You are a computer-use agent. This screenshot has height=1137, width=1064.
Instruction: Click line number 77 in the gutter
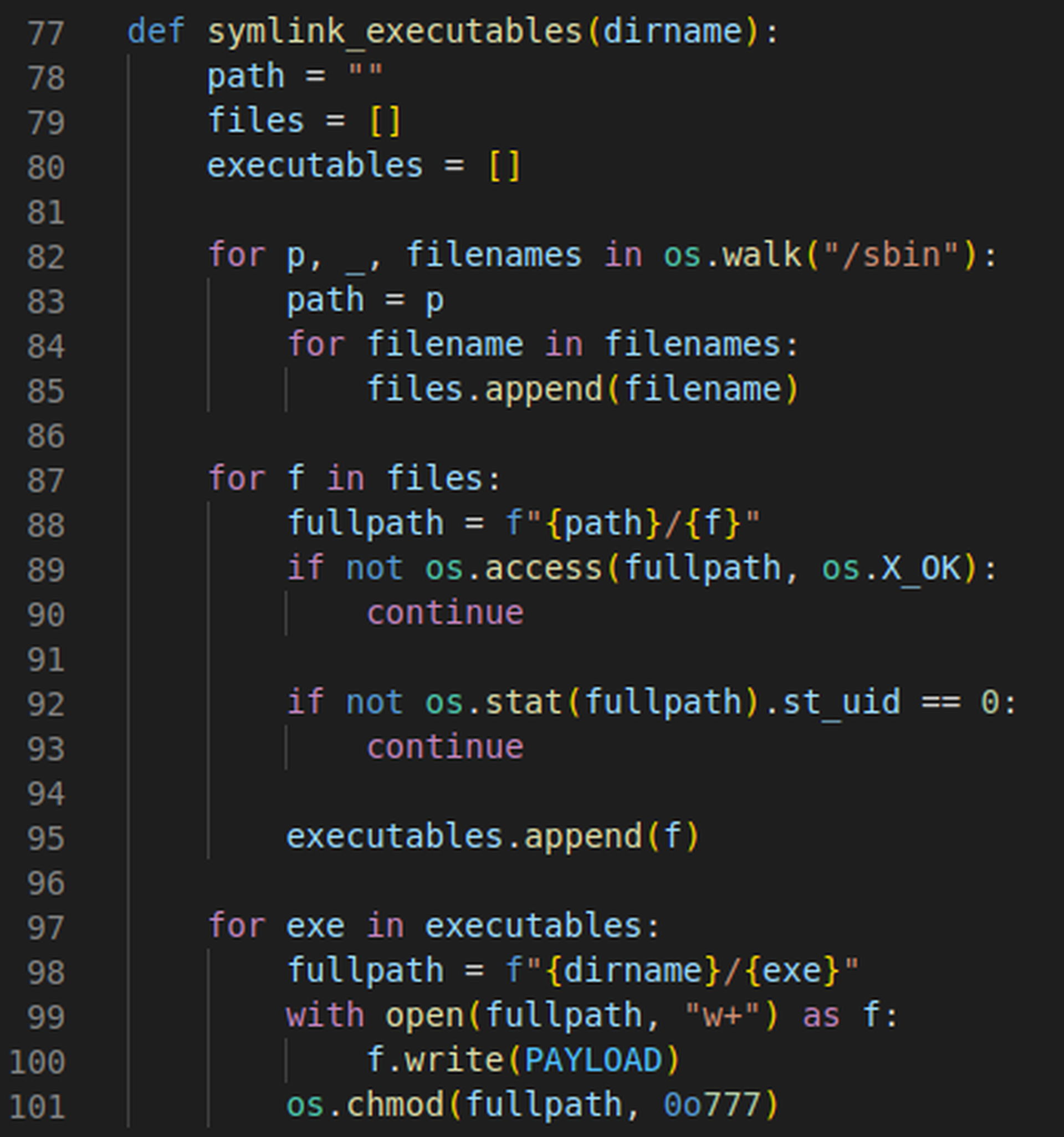pyautogui.click(x=46, y=33)
